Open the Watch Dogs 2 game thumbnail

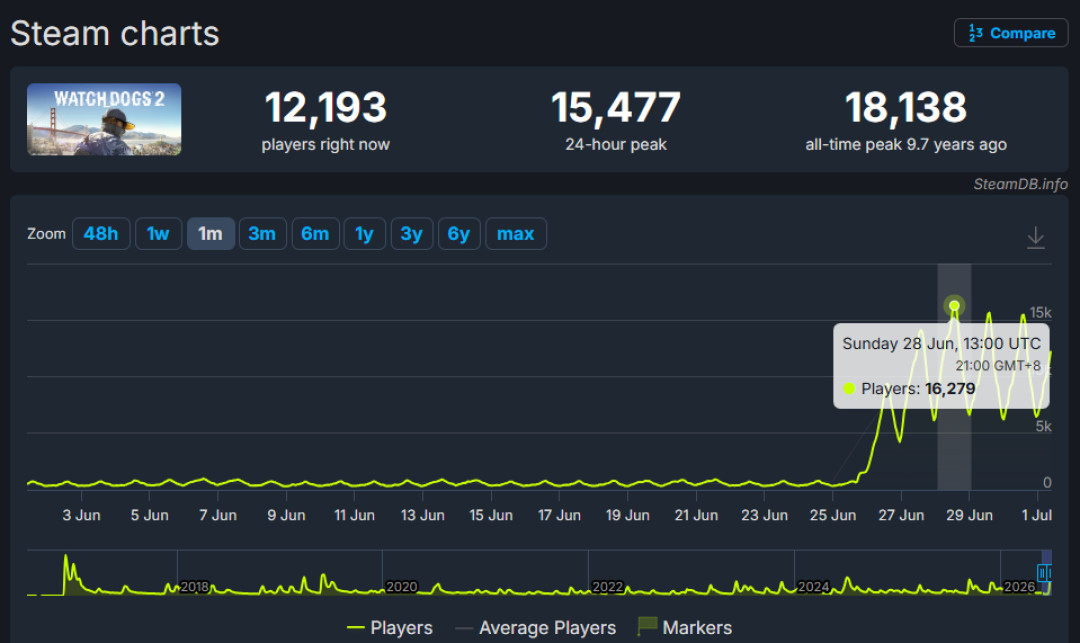point(104,119)
